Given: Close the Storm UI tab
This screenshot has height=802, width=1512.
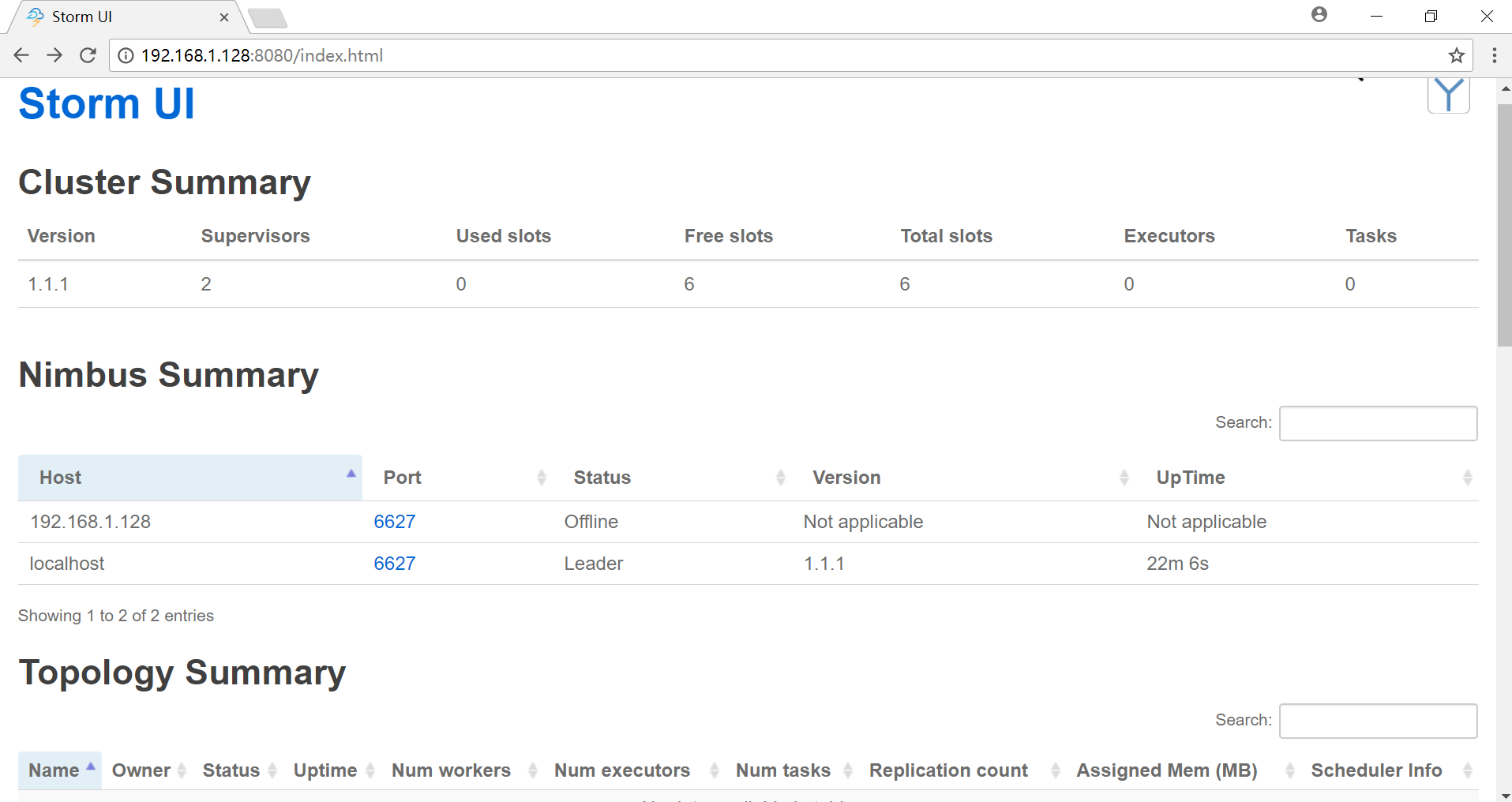Looking at the screenshot, I should coord(224,17).
